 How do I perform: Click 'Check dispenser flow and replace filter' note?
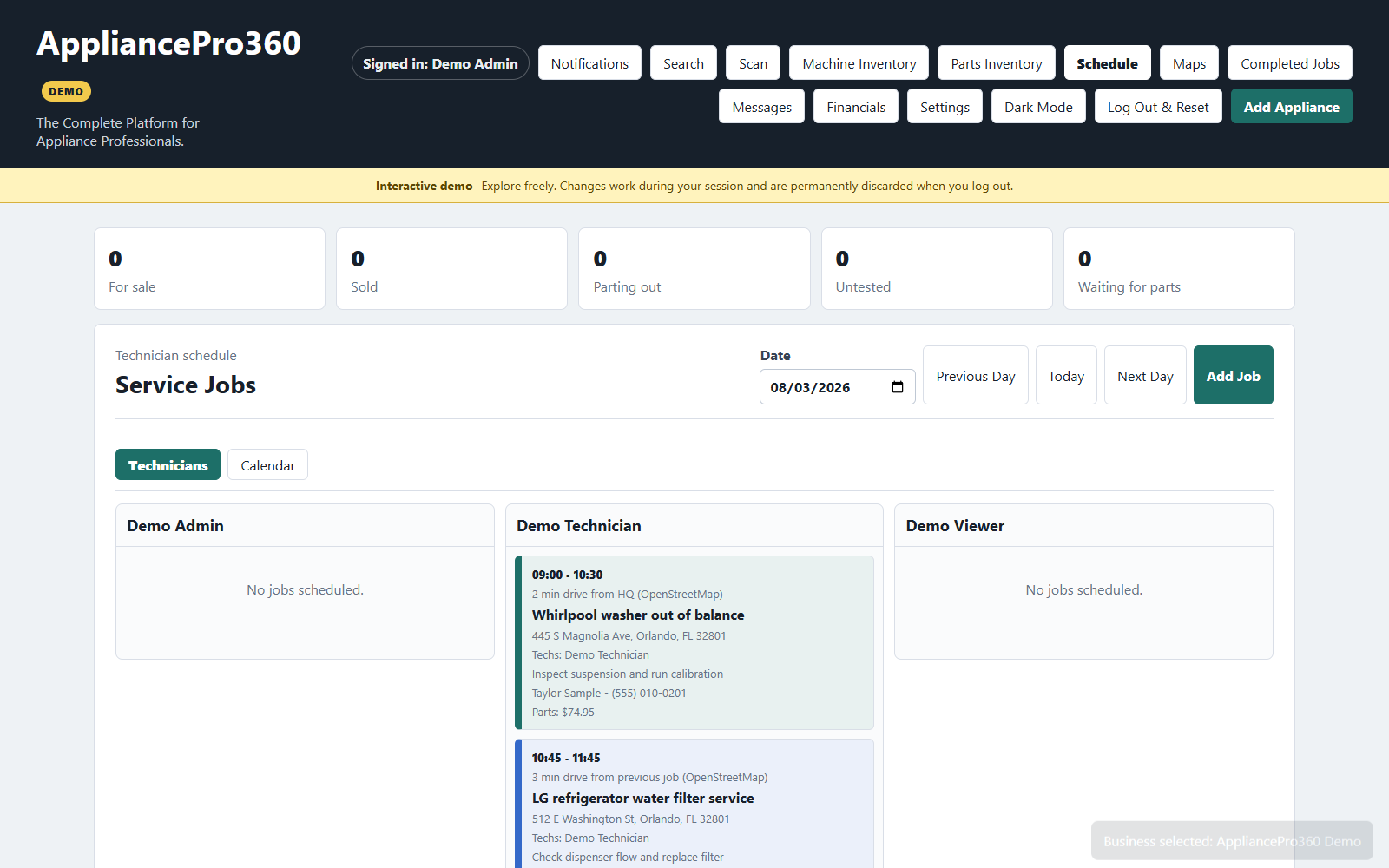click(x=628, y=857)
